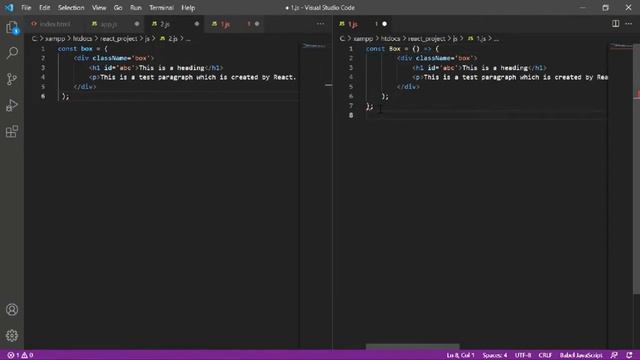
Task: Click the feedback icon in status bar
Action: [x=614, y=355]
